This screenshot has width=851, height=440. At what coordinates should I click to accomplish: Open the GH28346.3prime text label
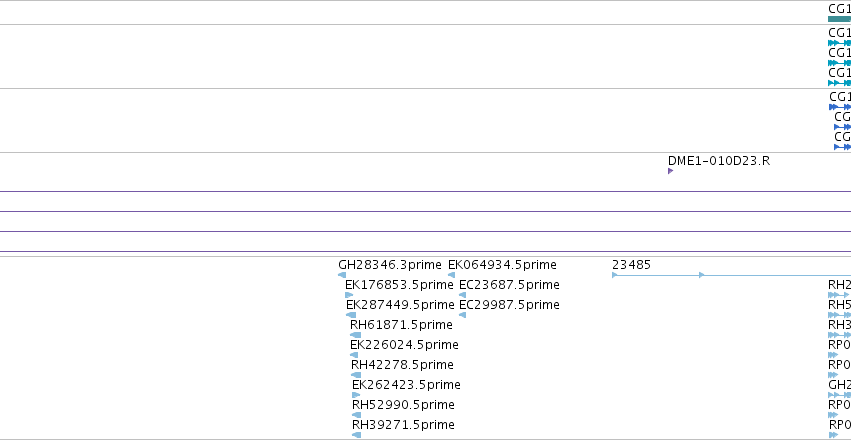point(390,265)
